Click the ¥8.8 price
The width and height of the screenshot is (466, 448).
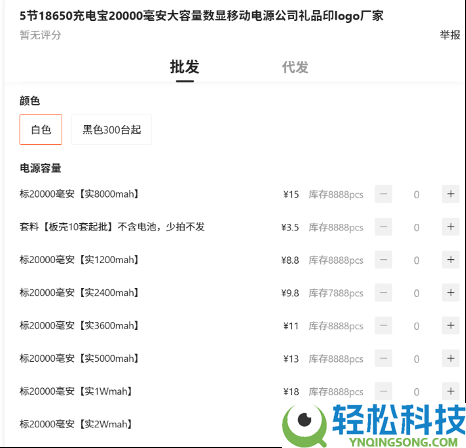tap(290, 260)
